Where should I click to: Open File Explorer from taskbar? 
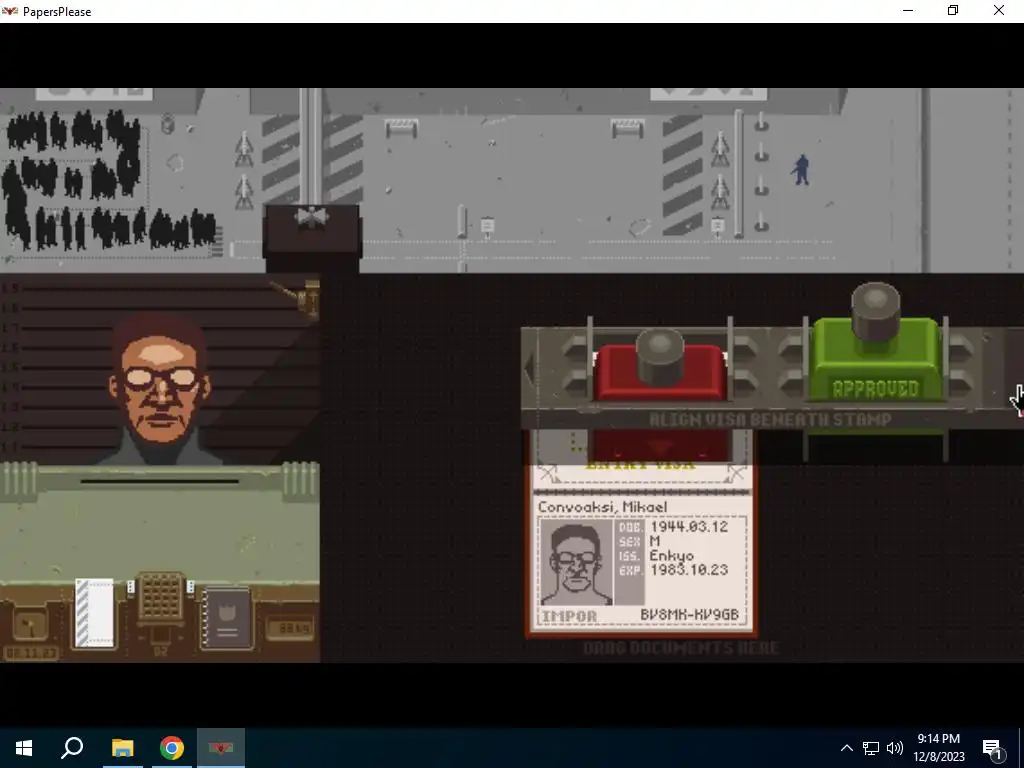(x=122, y=748)
